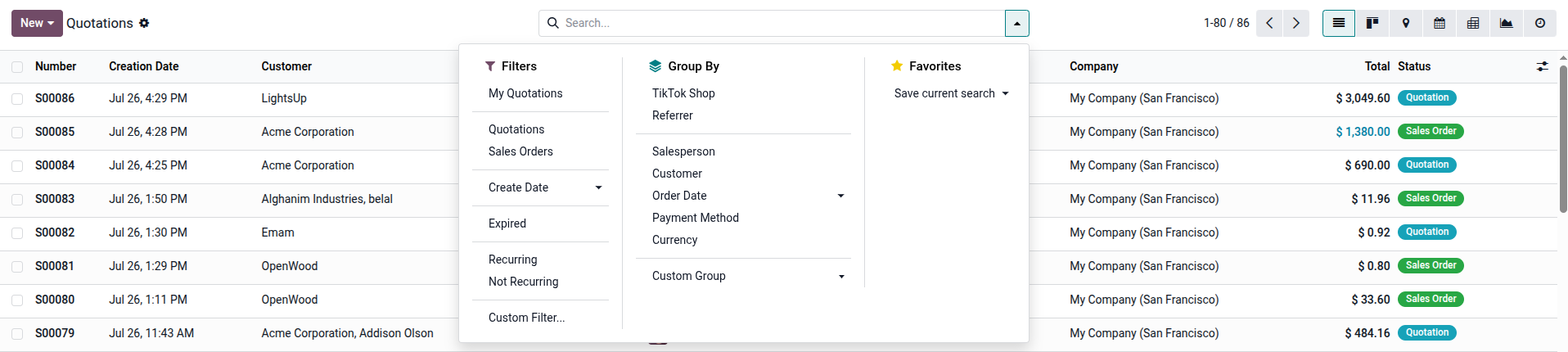Check the S00083 row checkbox
Viewport: 1568px width, 352px height.
[17, 200]
